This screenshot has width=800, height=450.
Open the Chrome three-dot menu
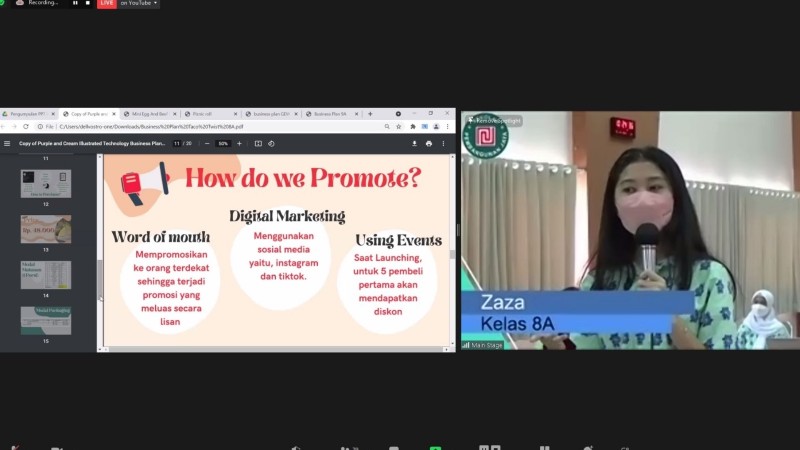point(446,127)
